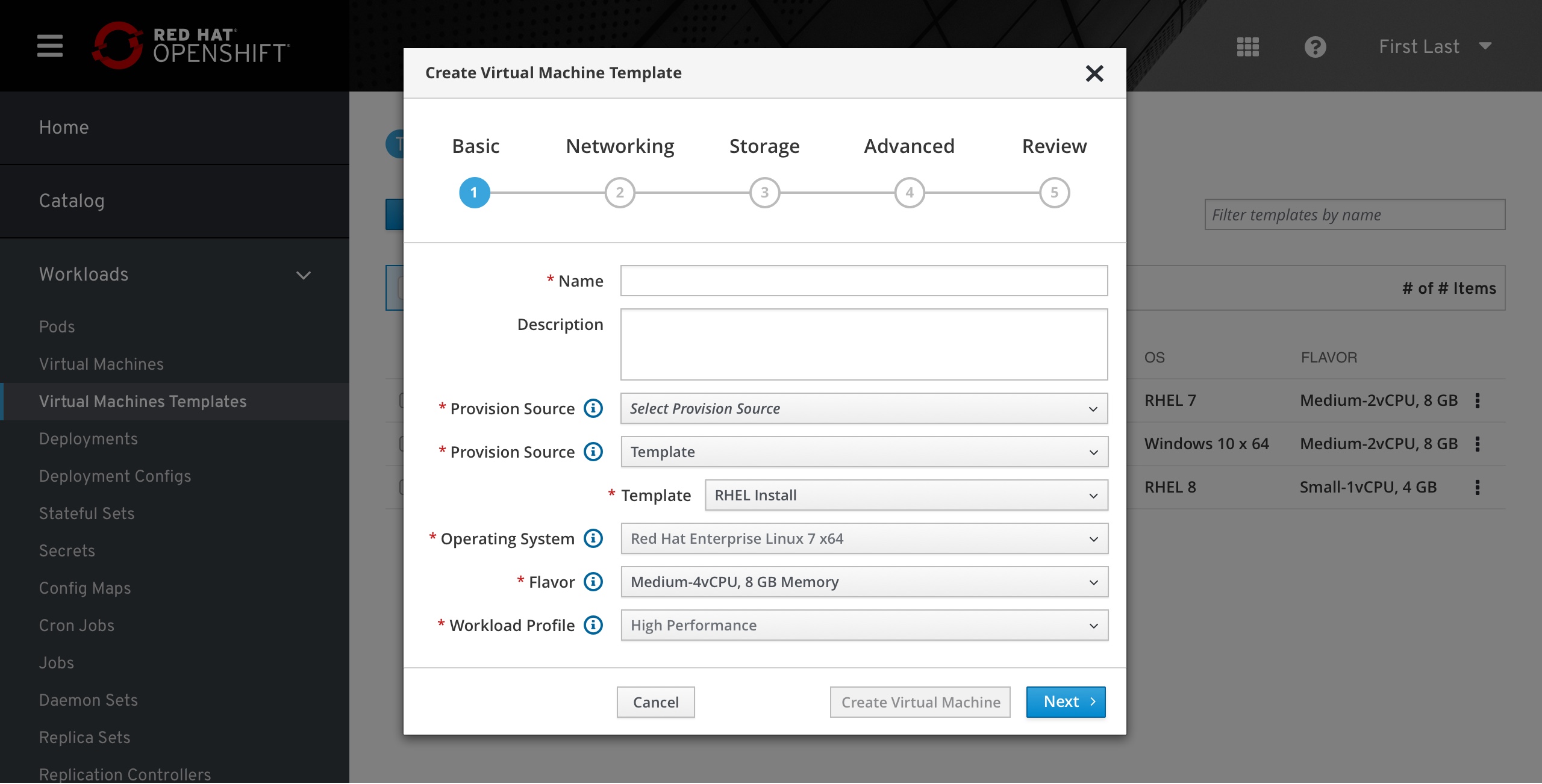Click the Description text area
Screen dimensions: 1542x784
(864, 344)
